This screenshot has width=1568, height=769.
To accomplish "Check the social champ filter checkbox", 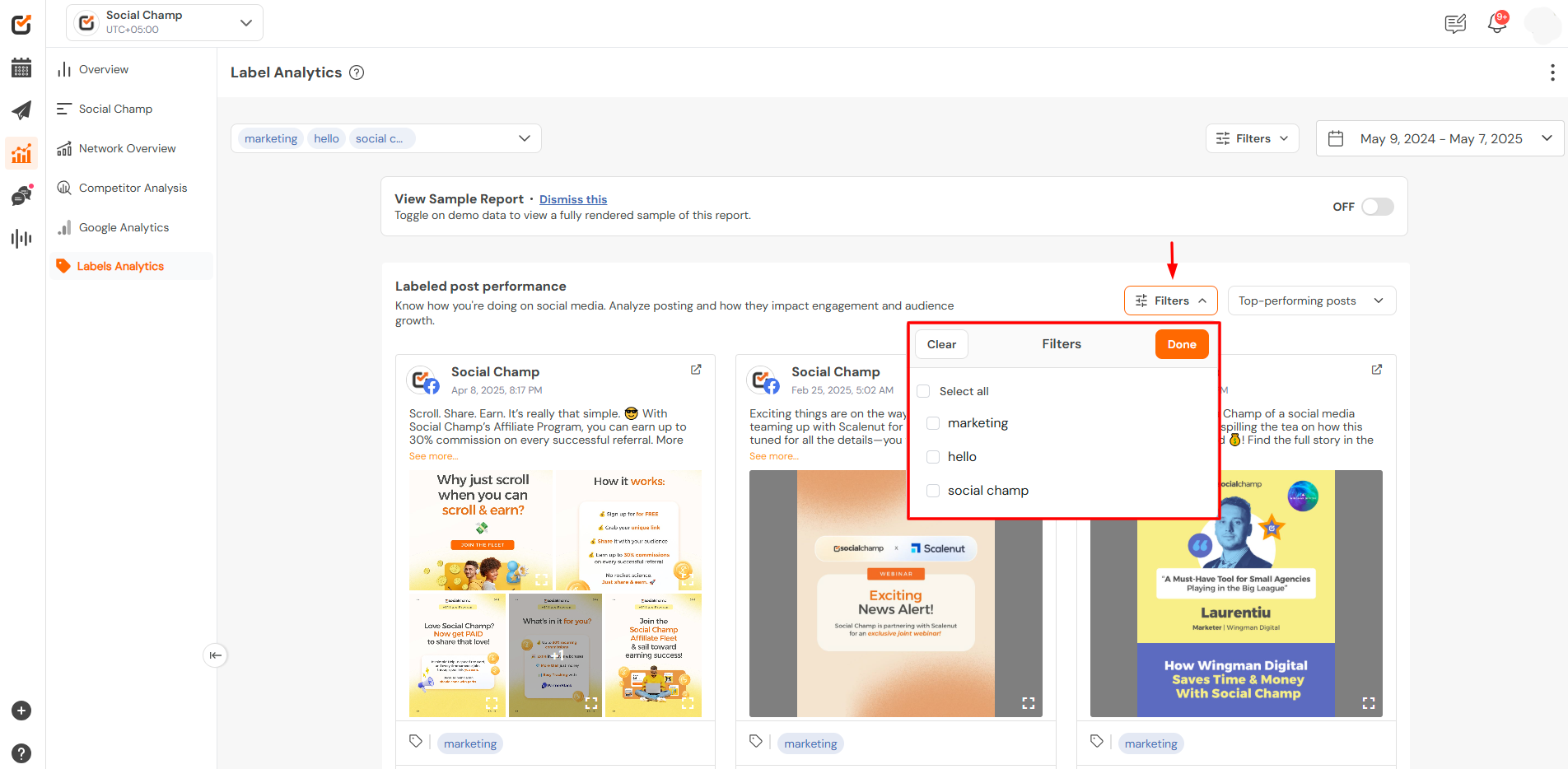I will point(933,491).
